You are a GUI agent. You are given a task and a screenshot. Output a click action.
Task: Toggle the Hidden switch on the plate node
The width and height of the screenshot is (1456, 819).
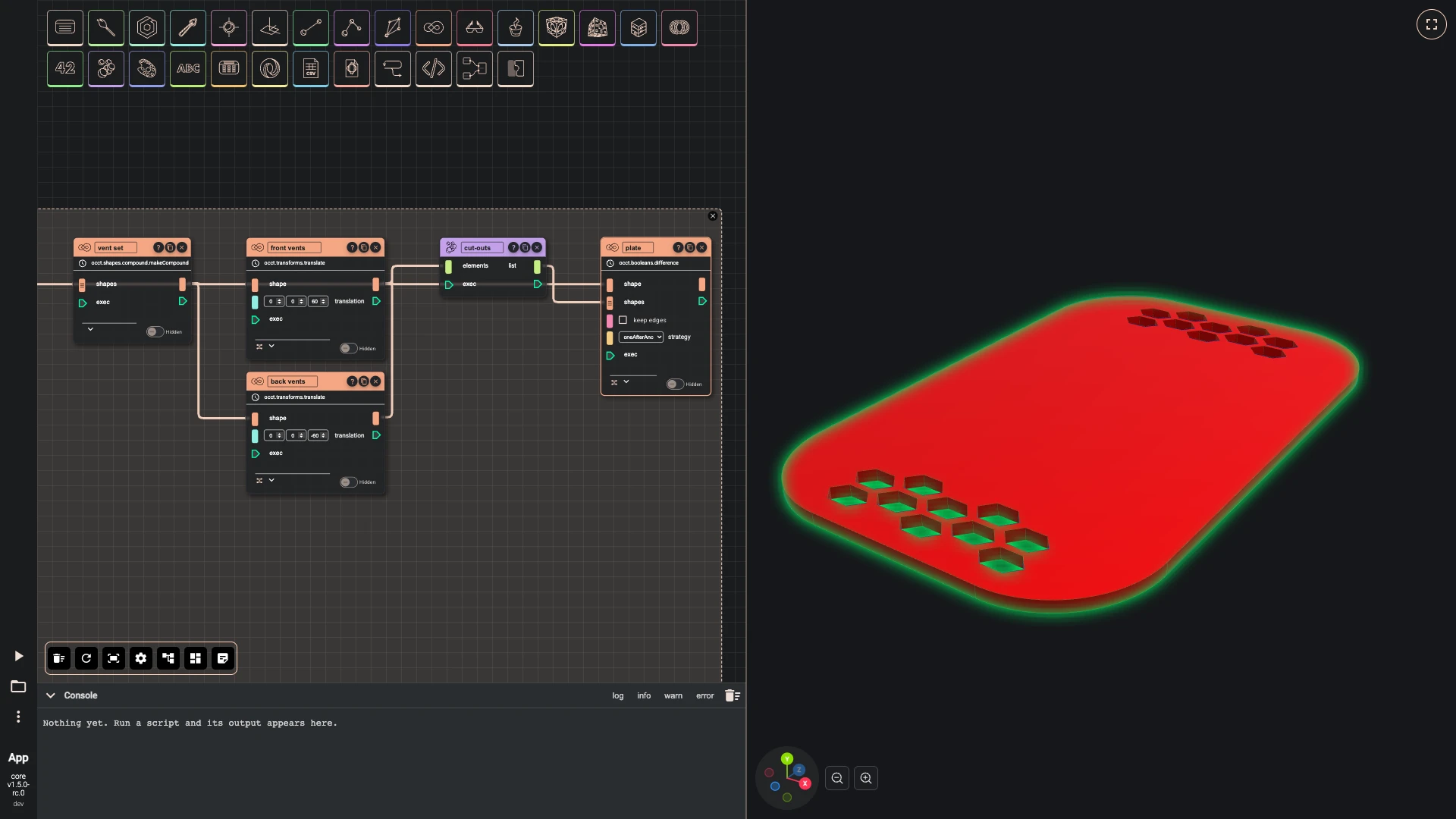[x=675, y=384]
